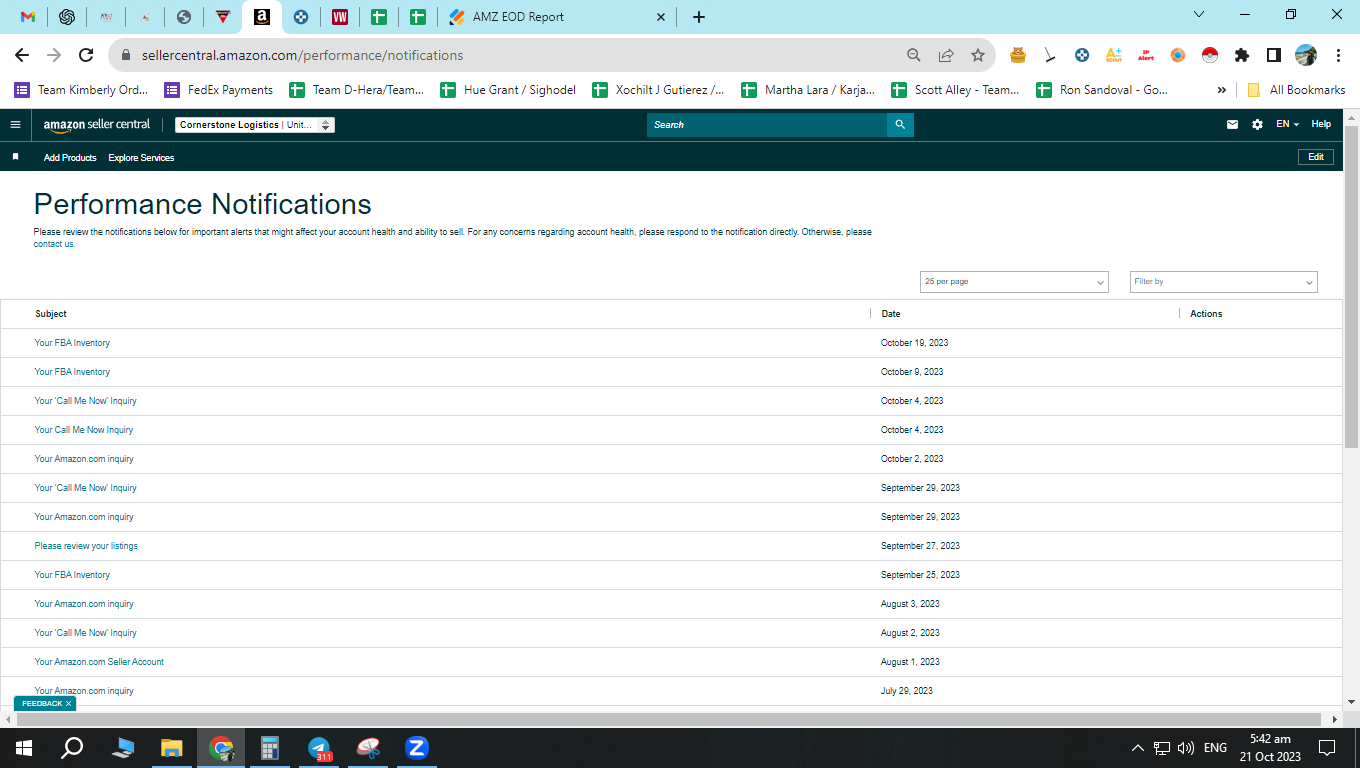Expand the bookmarks bar overflow chevron
1360x768 pixels.
pyautogui.click(x=1221, y=90)
